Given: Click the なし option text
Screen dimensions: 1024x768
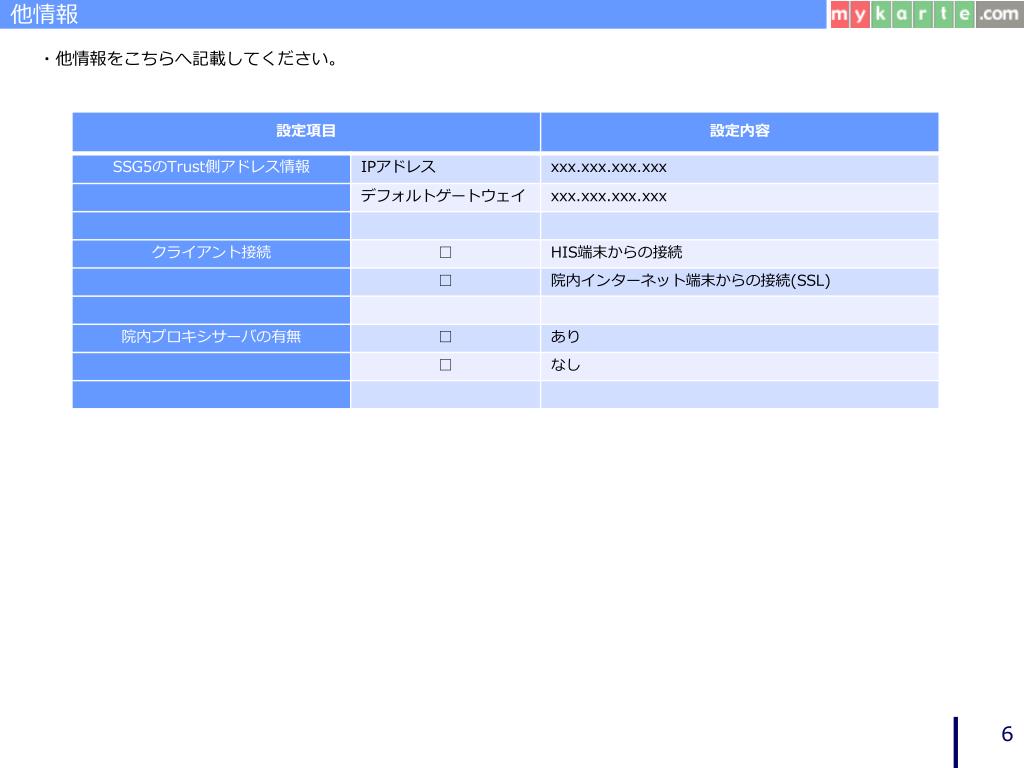Looking at the screenshot, I should tap(566, 364).
